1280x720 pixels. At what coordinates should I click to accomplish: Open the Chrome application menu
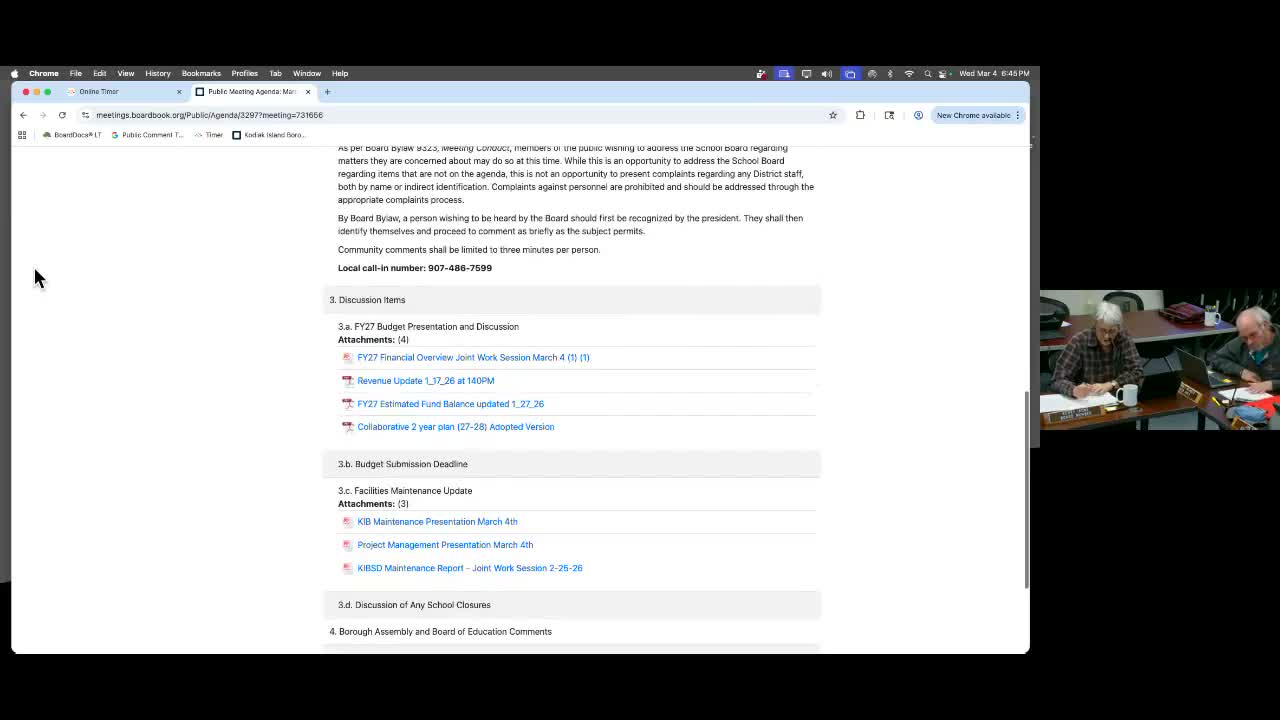(44, 73)
